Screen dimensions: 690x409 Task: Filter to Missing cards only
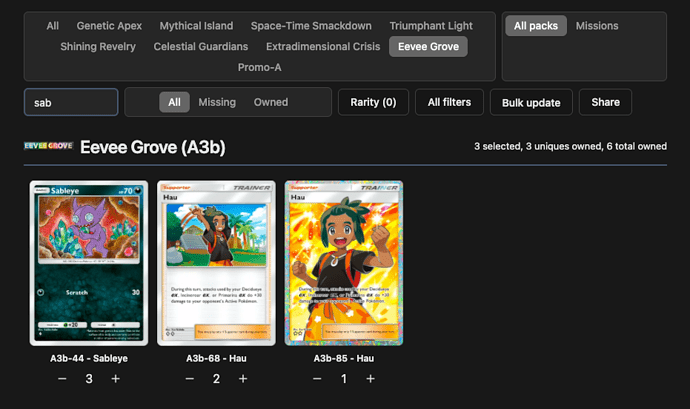217,102
